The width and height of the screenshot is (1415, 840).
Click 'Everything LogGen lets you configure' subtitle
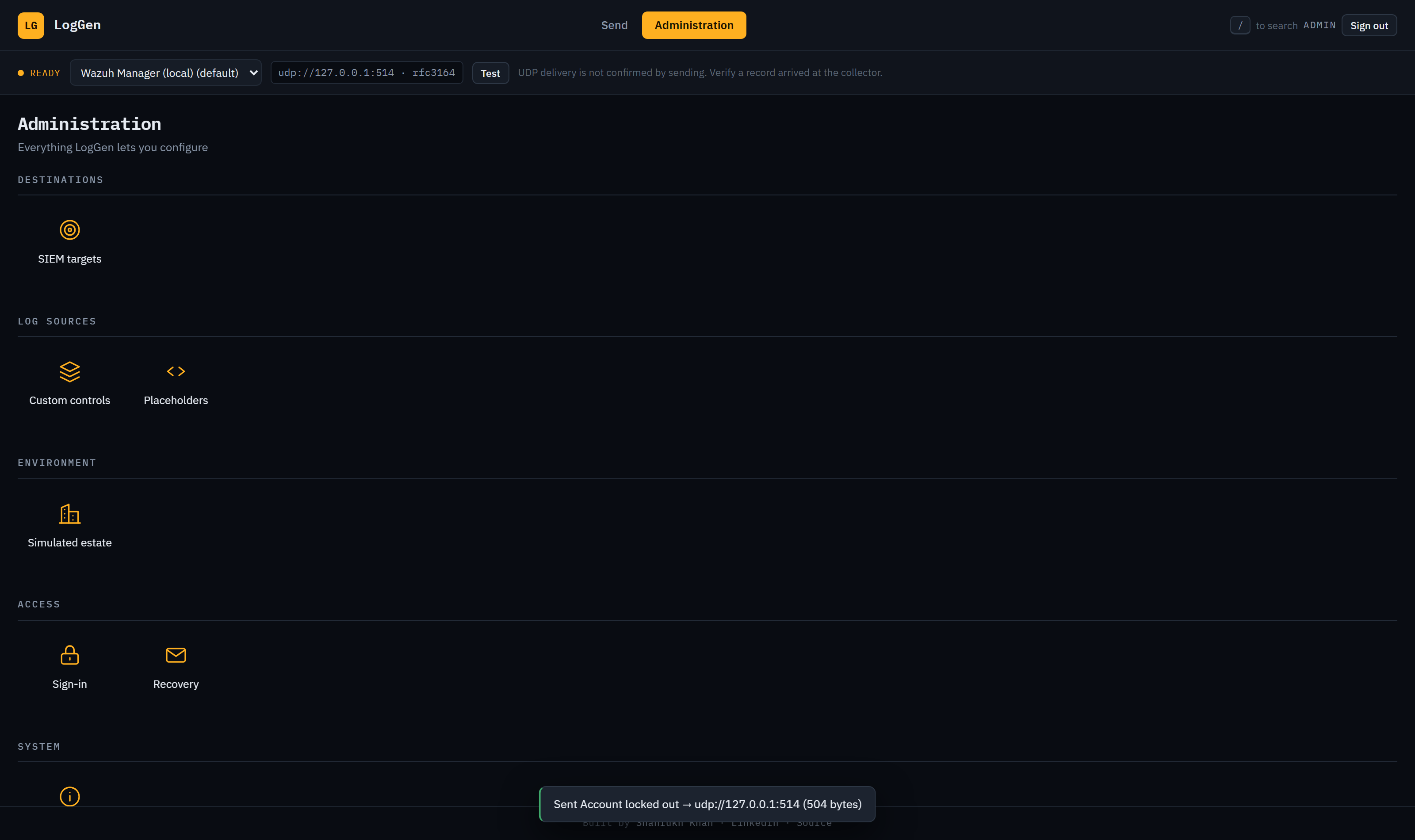(x=113, y=147)
